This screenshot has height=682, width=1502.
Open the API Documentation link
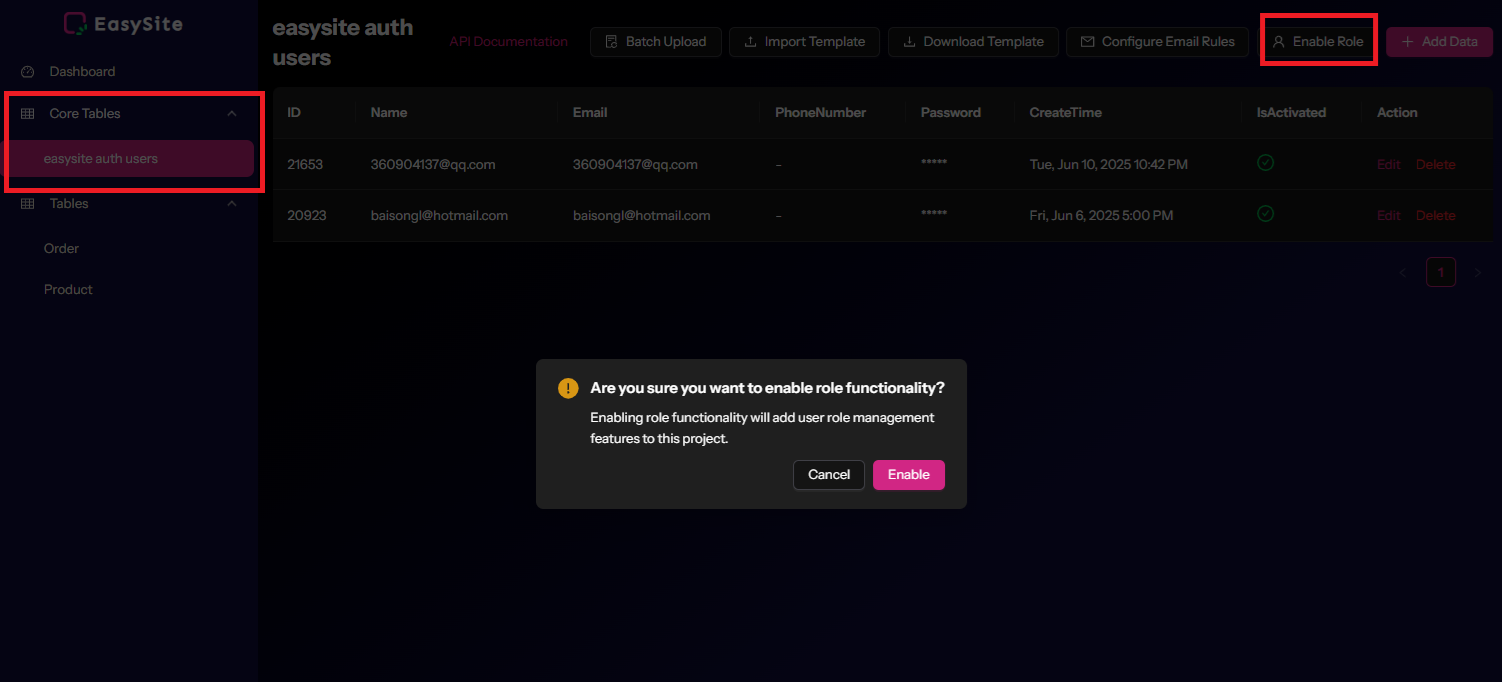(x=508, y=42)
